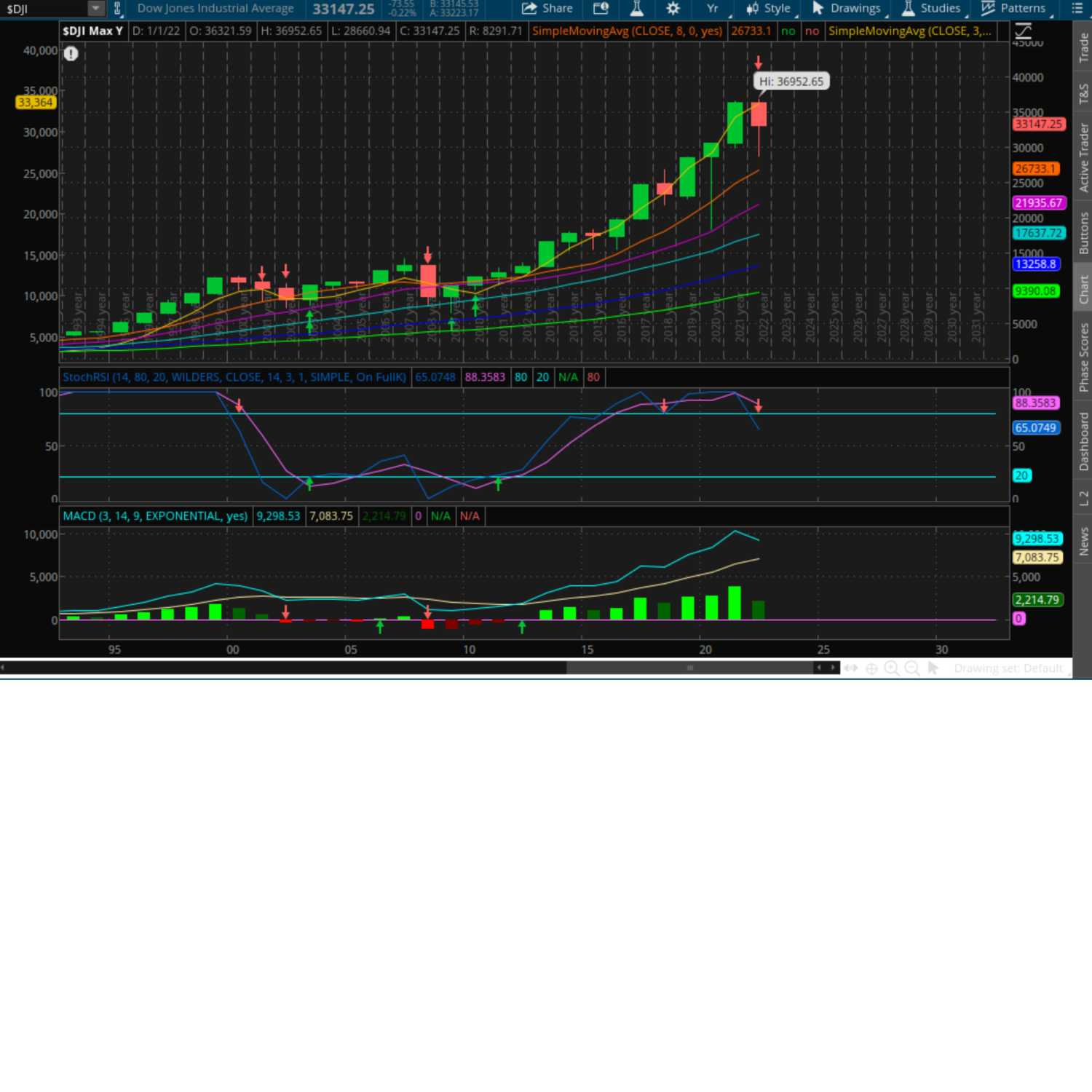The width and height of the screenshot is (1092, 1092).
Task: Toggle the chart scale icon above price axis
Action: [1023, 31]
